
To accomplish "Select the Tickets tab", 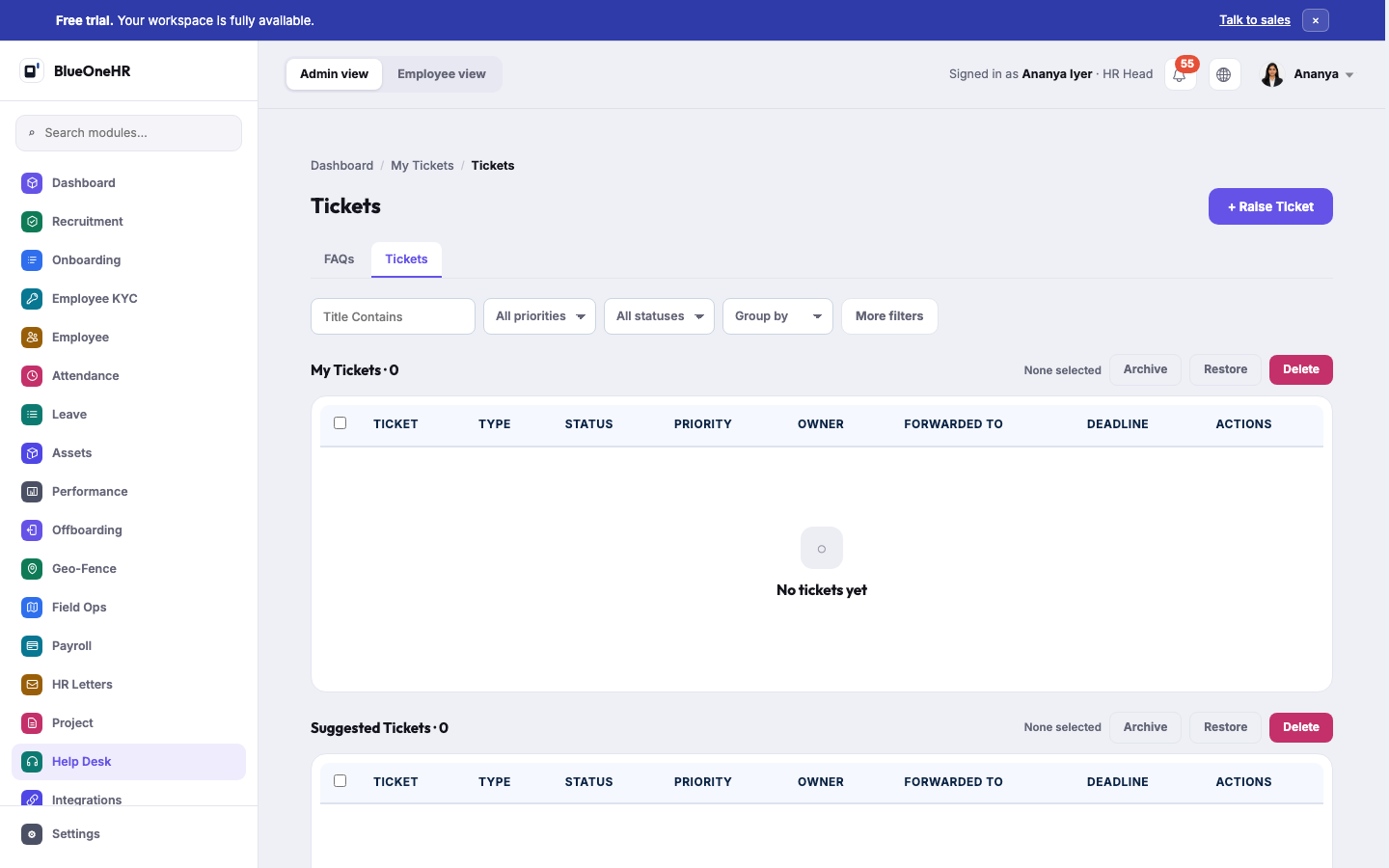I will [406, 258].
